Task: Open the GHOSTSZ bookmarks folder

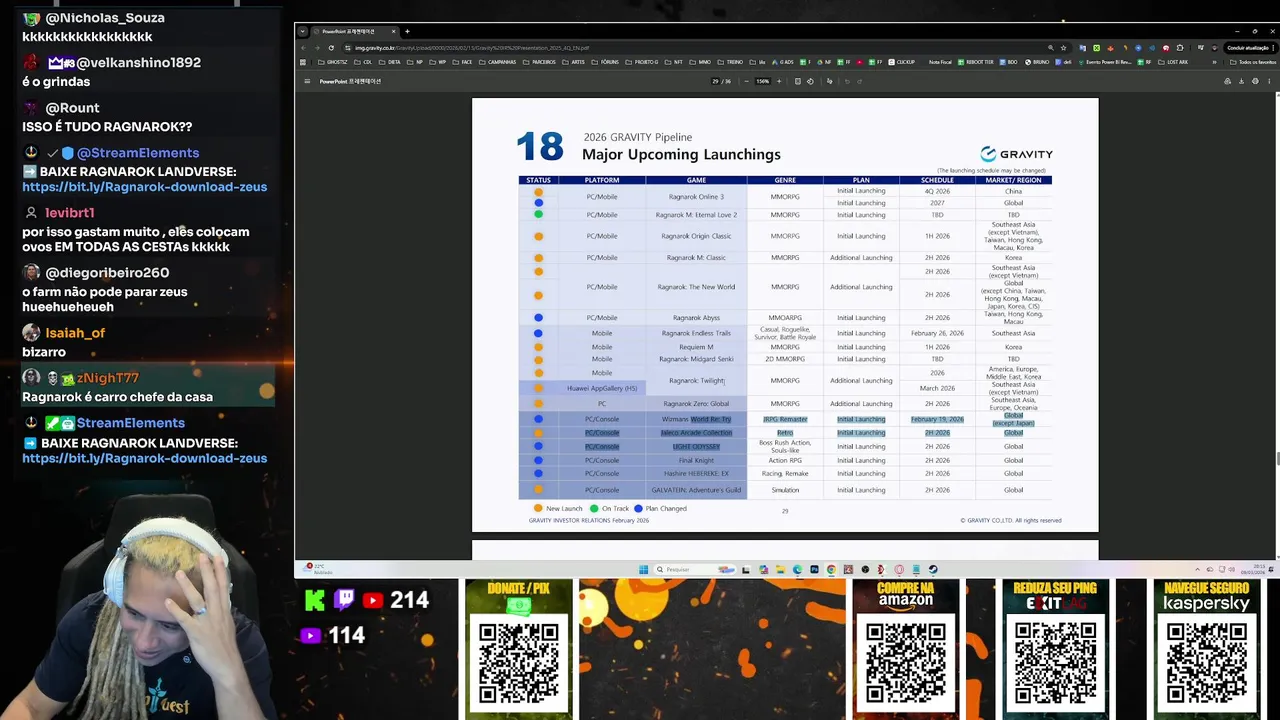Action: pos(333,62)
